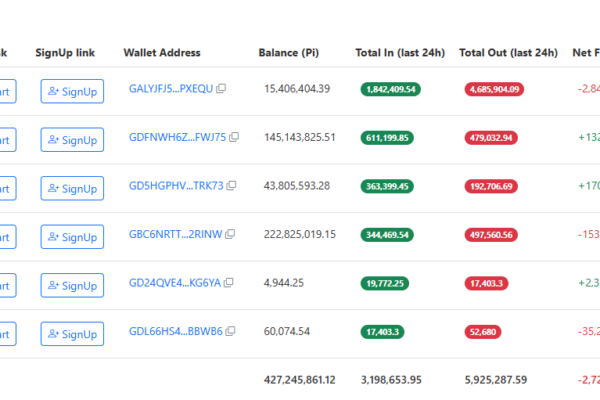
Task: Hit SignUp button in the GD24QVE4 row
Action: click(72, 286)
